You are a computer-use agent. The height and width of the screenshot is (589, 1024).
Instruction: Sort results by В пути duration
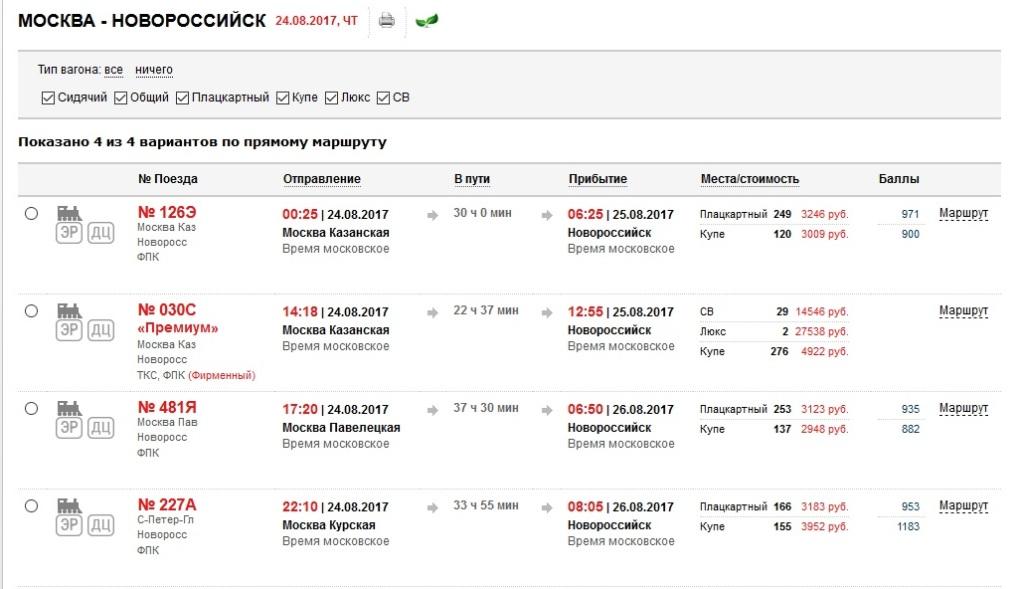(x=472, y=179)
